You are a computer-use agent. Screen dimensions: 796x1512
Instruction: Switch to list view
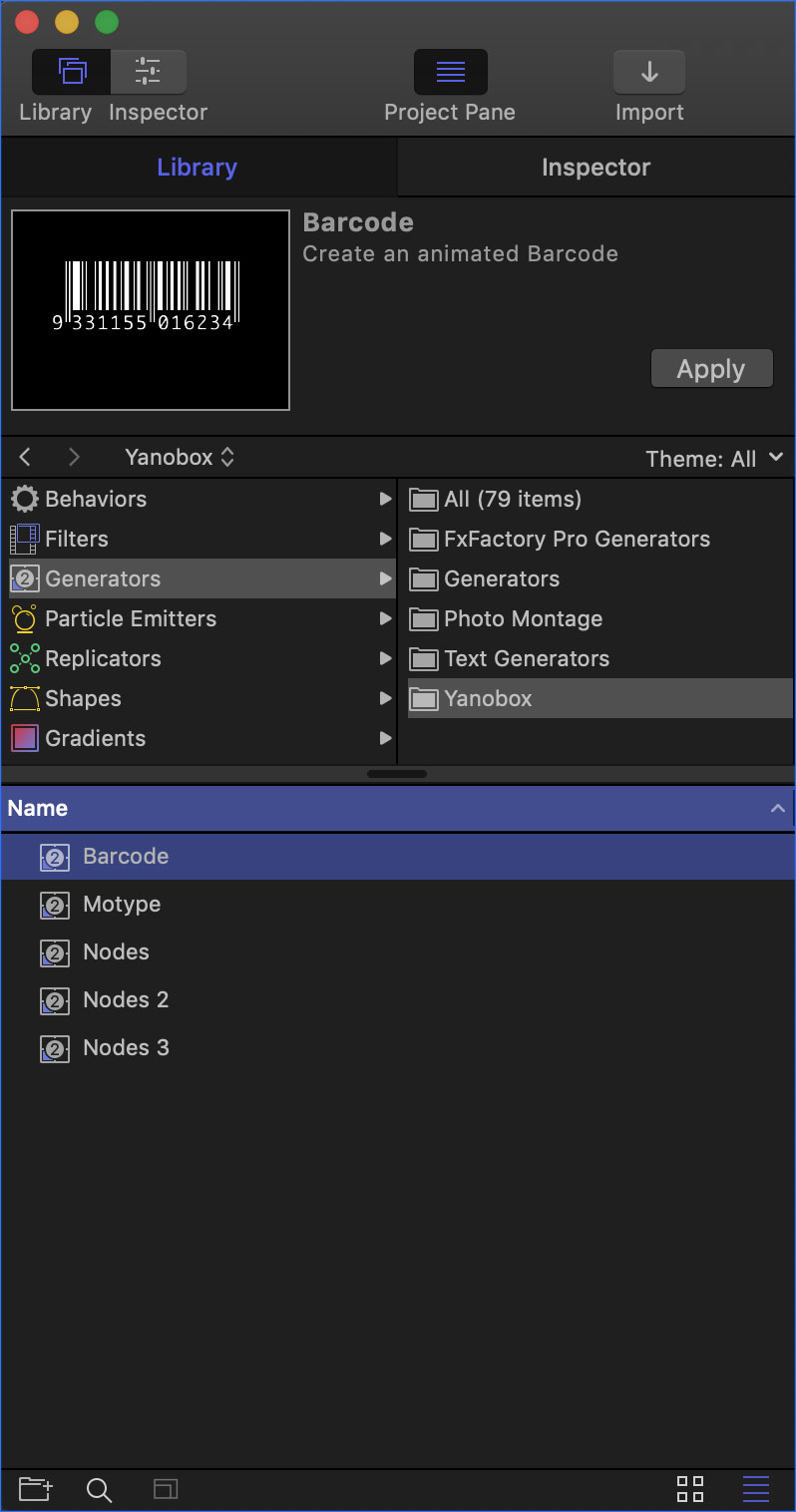(756, 1489)
